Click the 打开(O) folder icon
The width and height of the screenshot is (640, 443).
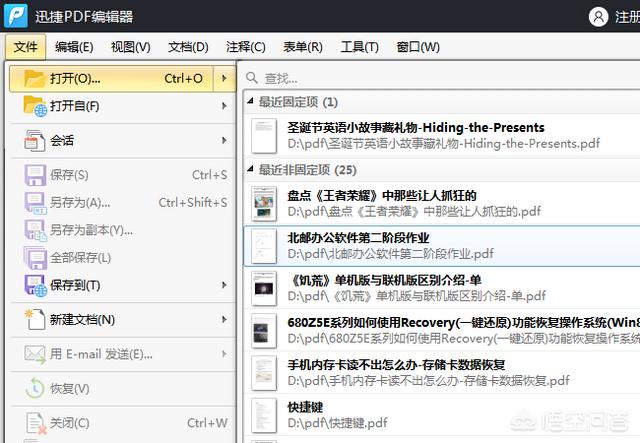[x=34, y=78]
